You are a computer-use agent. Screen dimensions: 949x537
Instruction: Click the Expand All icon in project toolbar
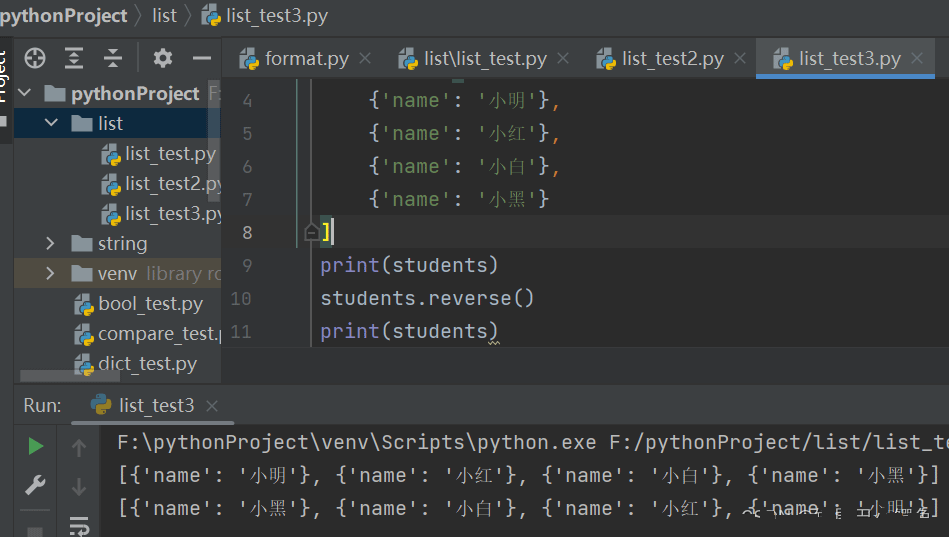tap(74, 58)
